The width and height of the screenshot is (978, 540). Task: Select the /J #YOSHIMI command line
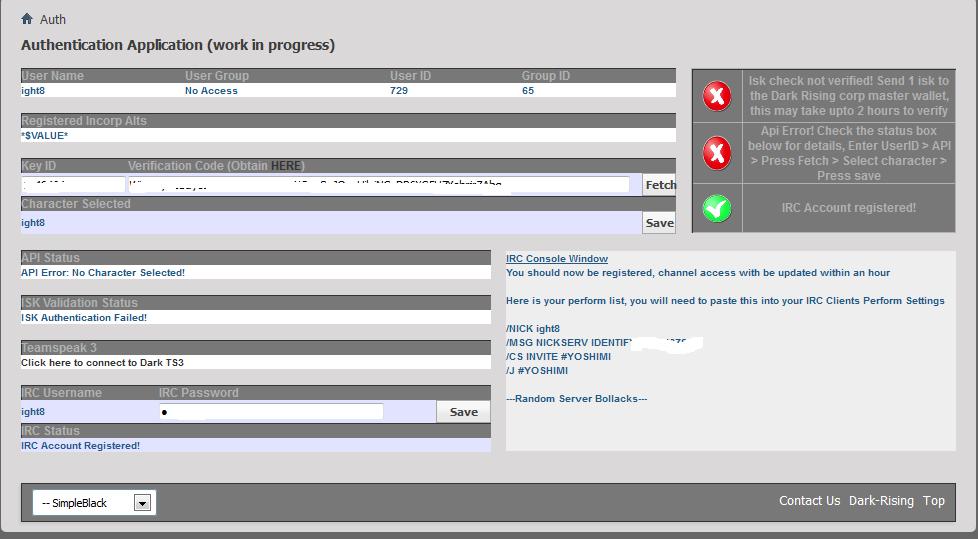point(537,370)
